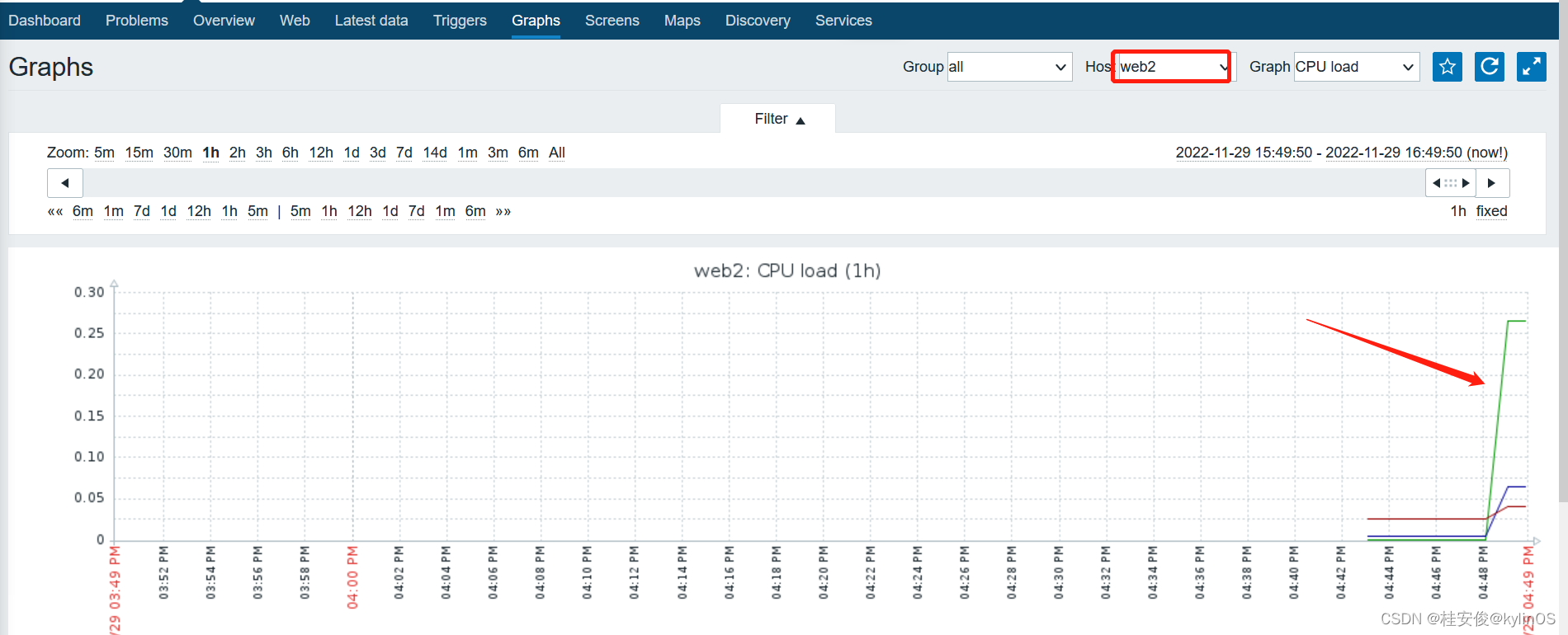Open the Dashboard menu
Image resolution: width=1568 pixels, height=635 pixels.
tap(45, 21)
